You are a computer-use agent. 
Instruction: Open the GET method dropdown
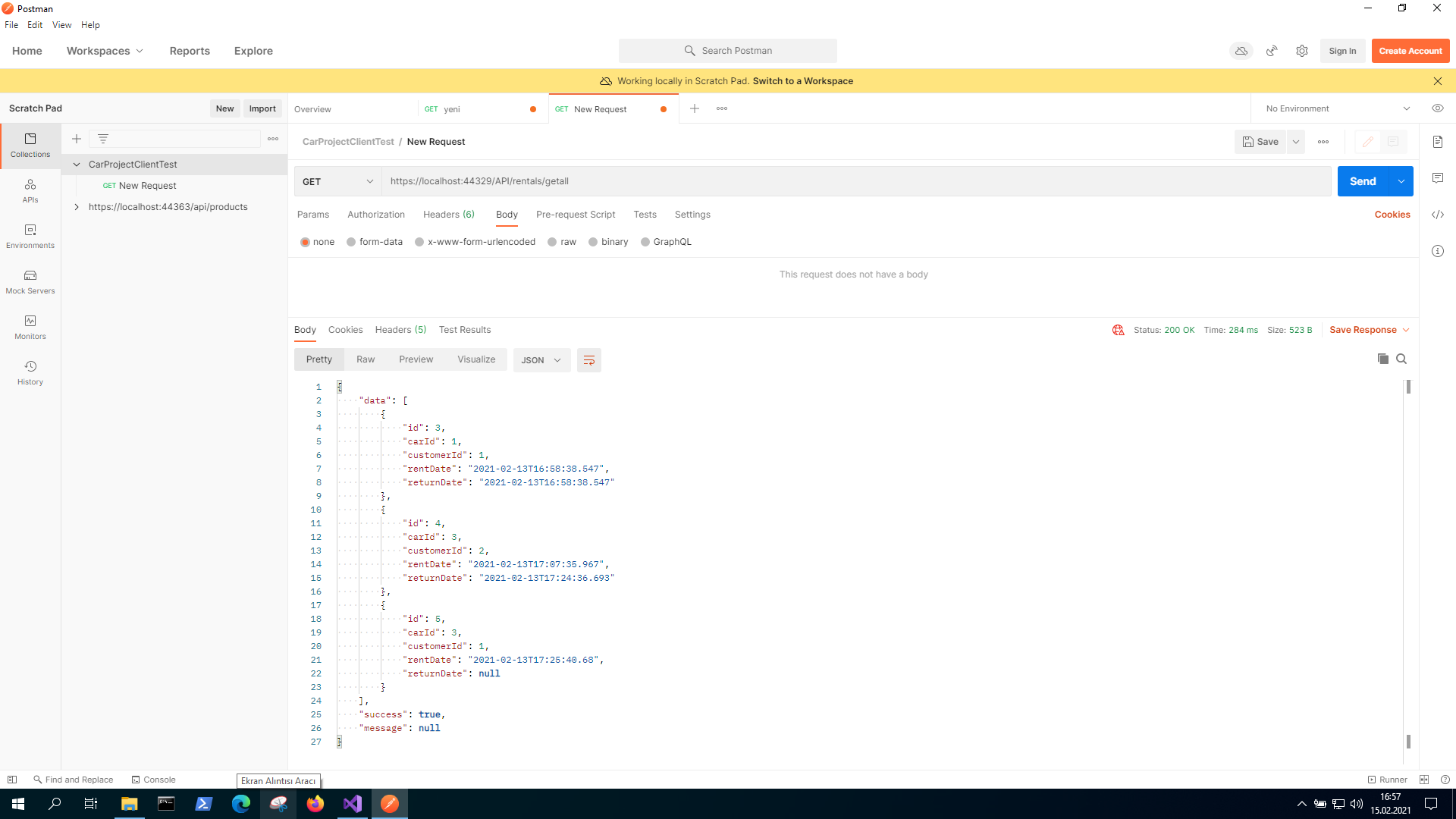pos(337,181)
